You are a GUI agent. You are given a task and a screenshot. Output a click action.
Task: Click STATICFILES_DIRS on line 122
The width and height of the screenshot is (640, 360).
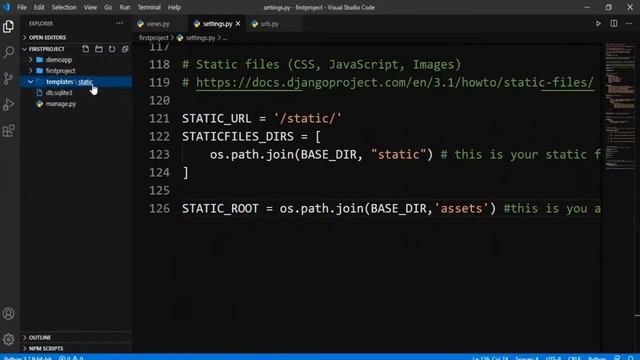coord(238,136)
